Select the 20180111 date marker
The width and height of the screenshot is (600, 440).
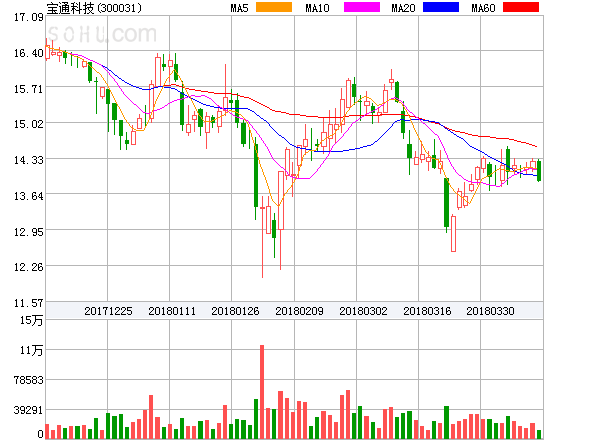click(172, 311)
